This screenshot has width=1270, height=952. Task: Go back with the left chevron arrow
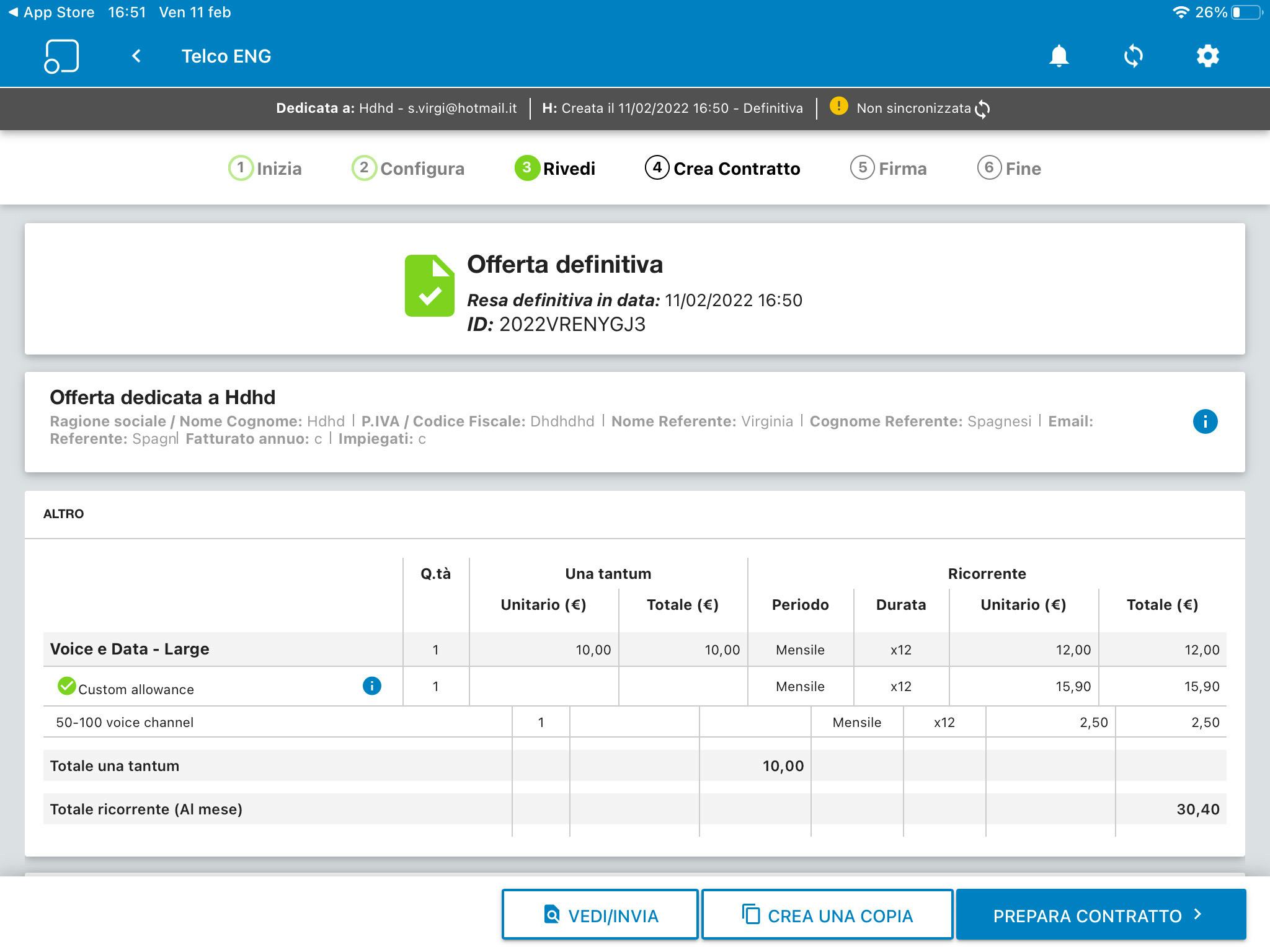coord(136,56)
